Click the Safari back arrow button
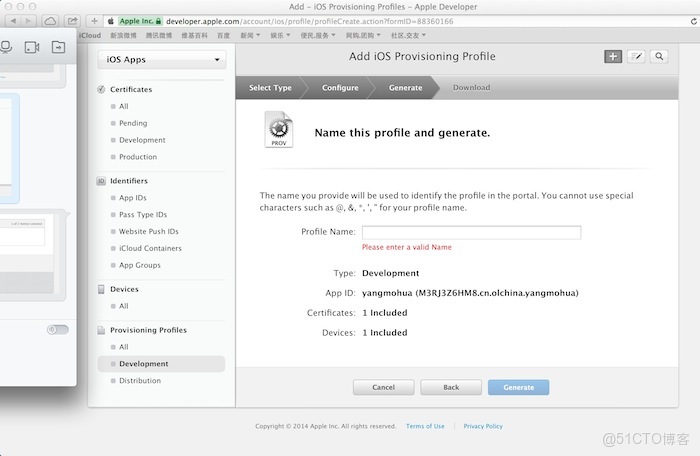Image resolution: width=700 pixels, height=456 pixels. 12,21
